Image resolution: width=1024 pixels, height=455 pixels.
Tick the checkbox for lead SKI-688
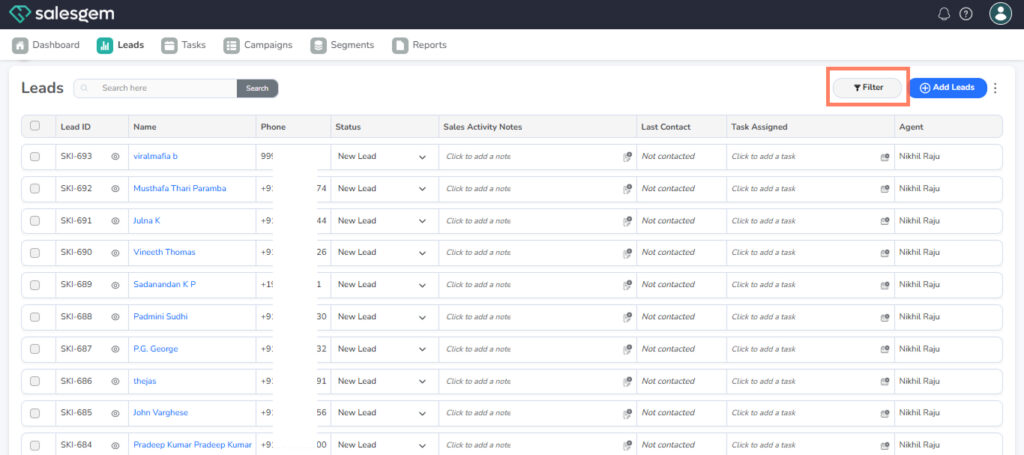35,317
